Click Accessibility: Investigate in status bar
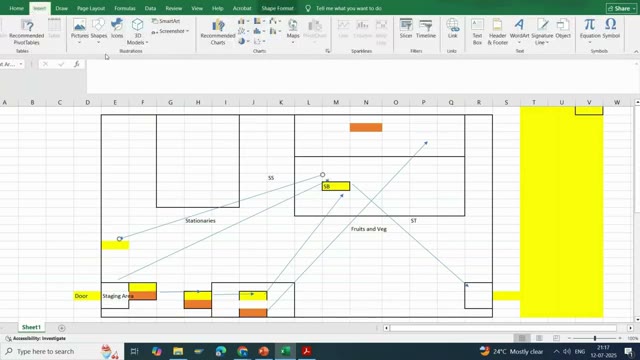The image size is (640, 360). 36,338
